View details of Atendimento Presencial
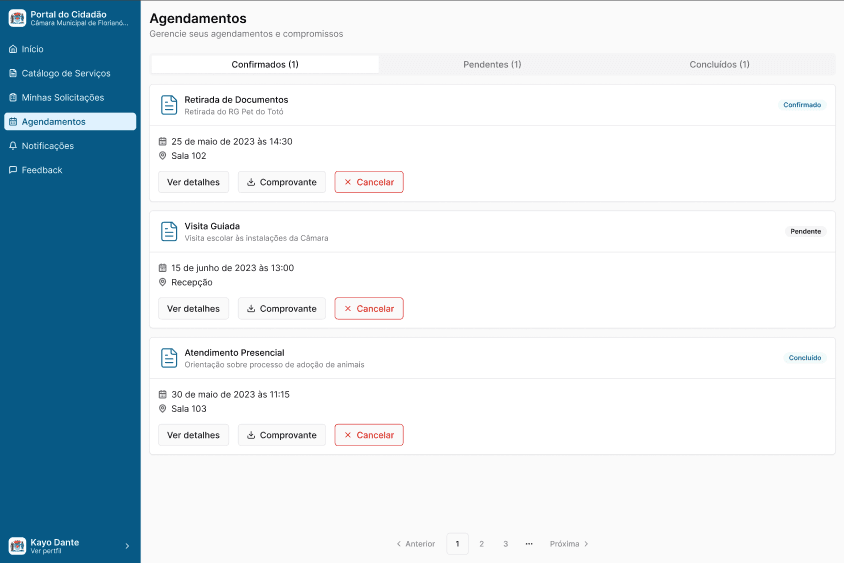The image size is (844, 563). coord(193,435)
